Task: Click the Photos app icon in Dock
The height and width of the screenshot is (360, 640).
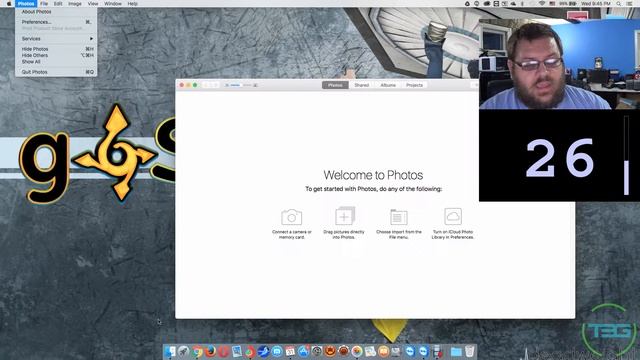Action: 357,351
